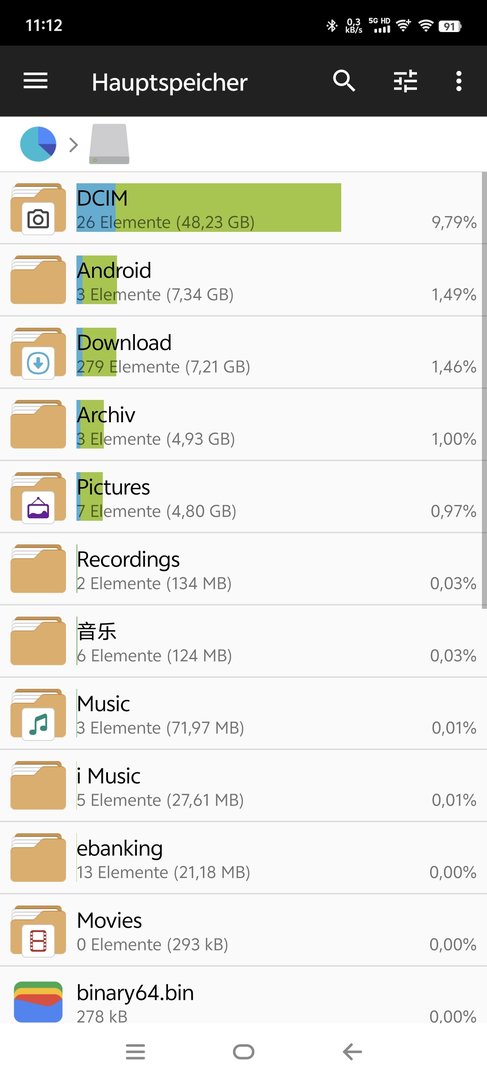Open the filter sliders settings icon

[405, 82]
